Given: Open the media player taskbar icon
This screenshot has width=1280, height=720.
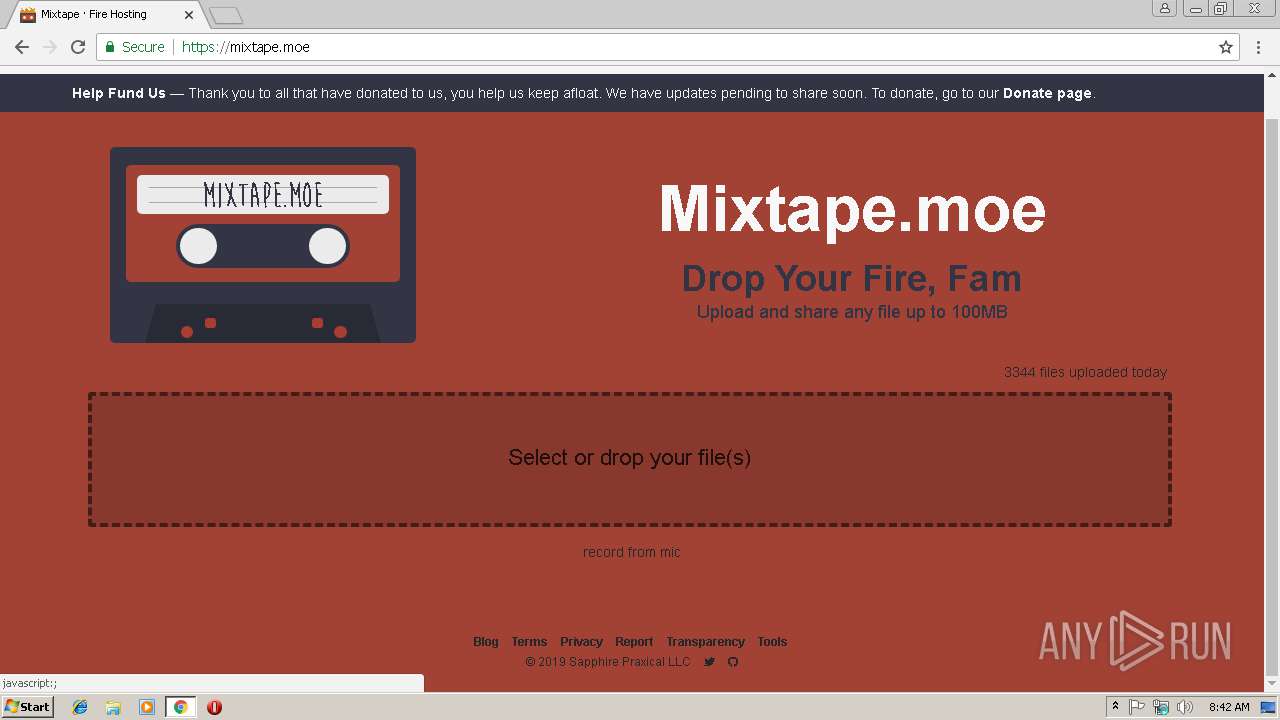Looking at the screenshot, I should click(147, 707).
